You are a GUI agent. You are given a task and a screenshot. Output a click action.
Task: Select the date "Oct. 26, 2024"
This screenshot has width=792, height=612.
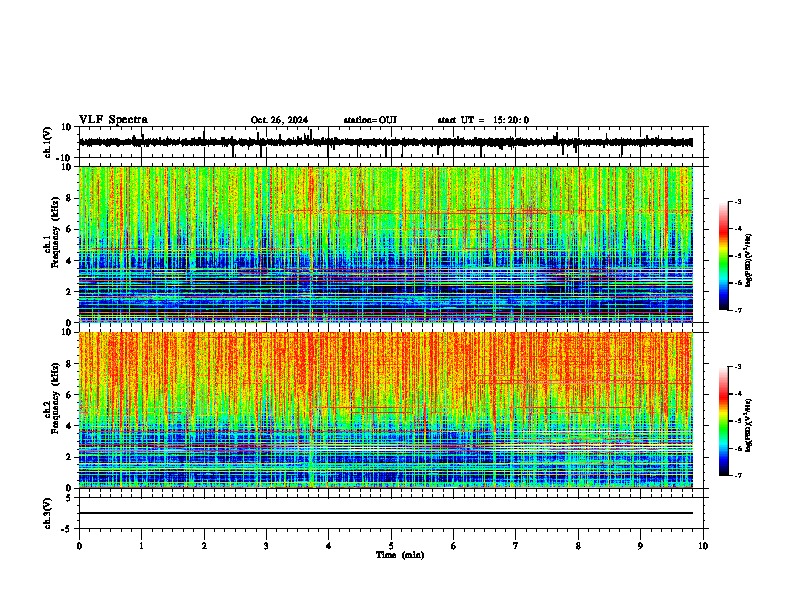click(279, 120)
